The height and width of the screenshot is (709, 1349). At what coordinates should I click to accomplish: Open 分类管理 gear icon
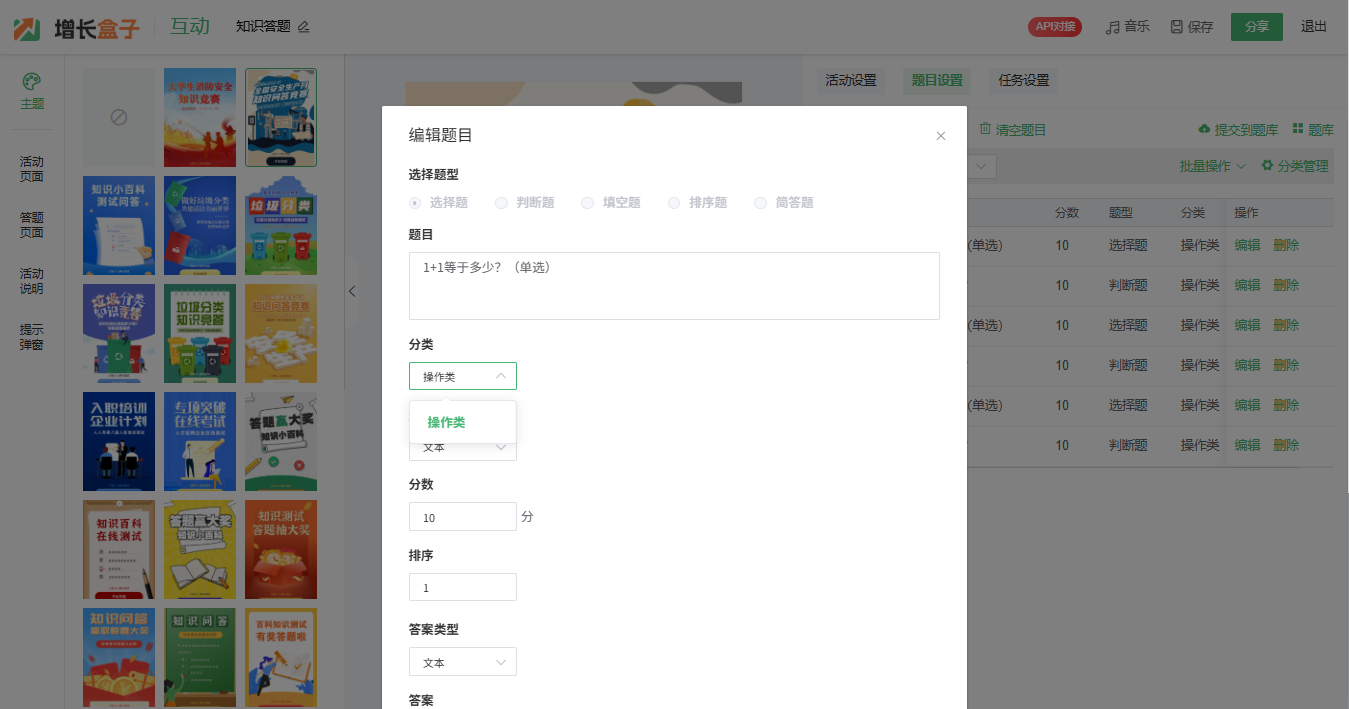(1267, 165)
